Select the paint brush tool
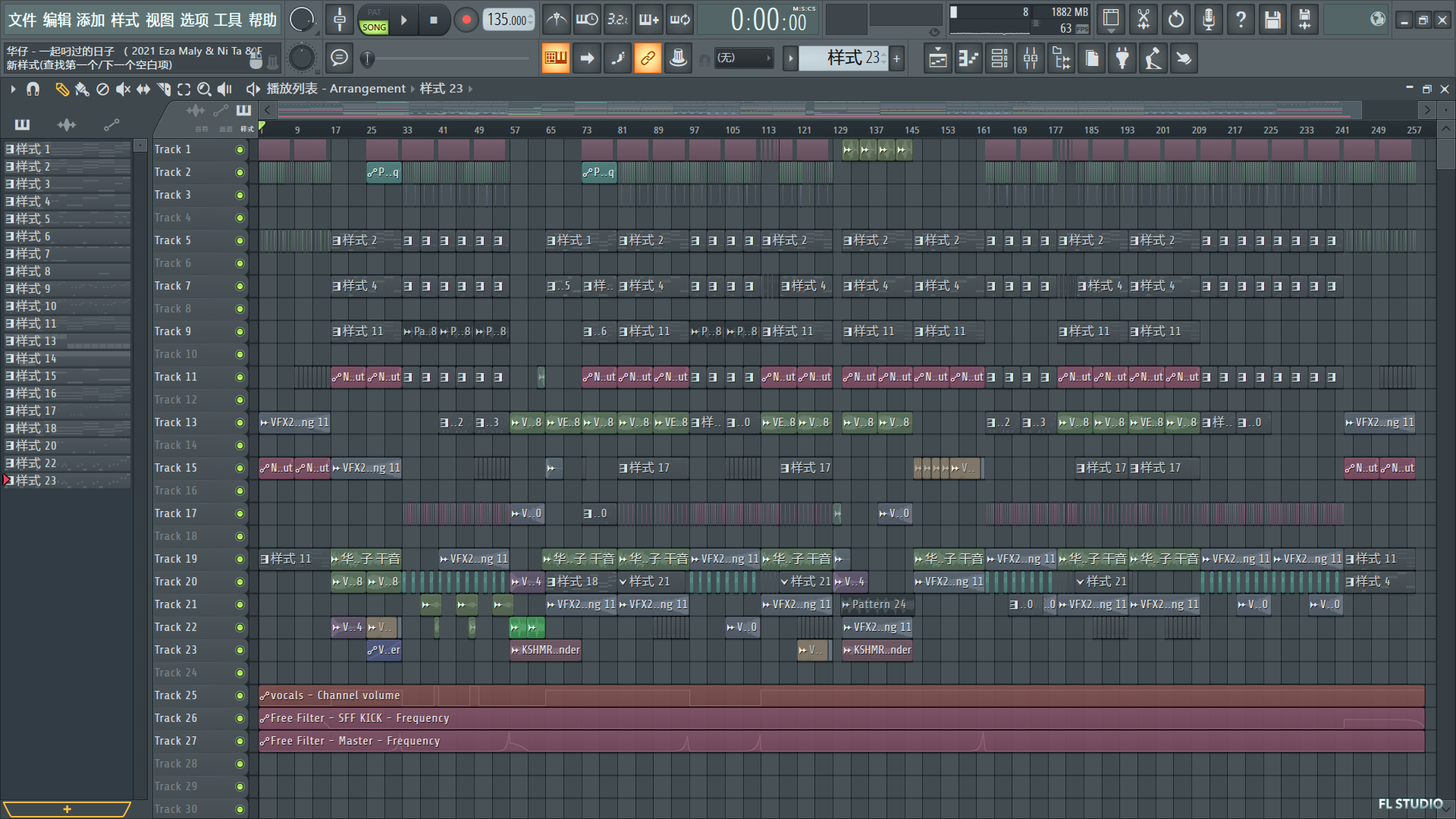The height and width of the screenshot is (819, 1456). 82,89
